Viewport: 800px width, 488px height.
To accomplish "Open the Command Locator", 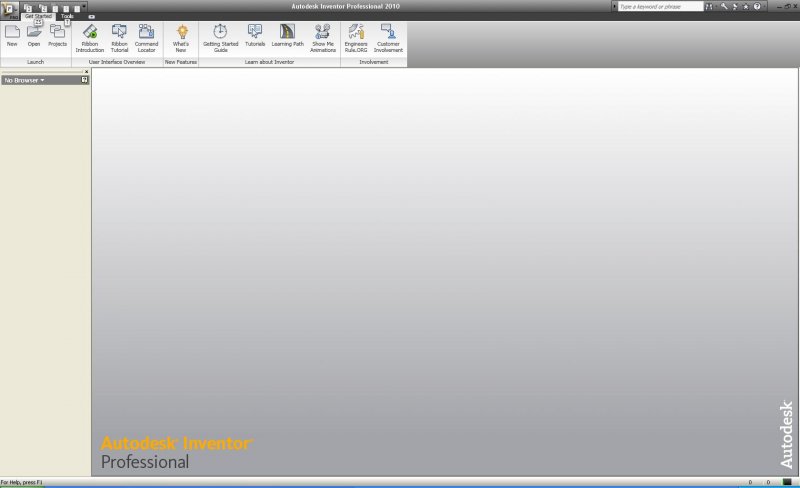I will click(x=146, y=38).
